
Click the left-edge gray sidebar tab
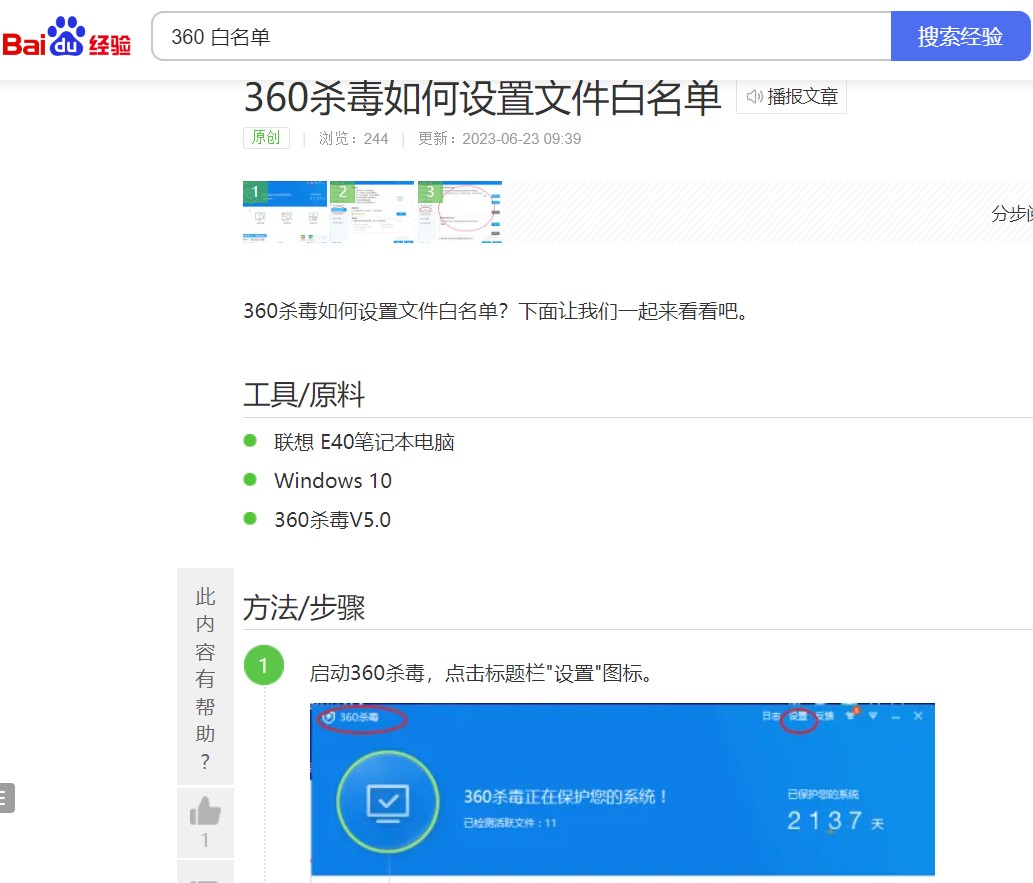point(7,797)
